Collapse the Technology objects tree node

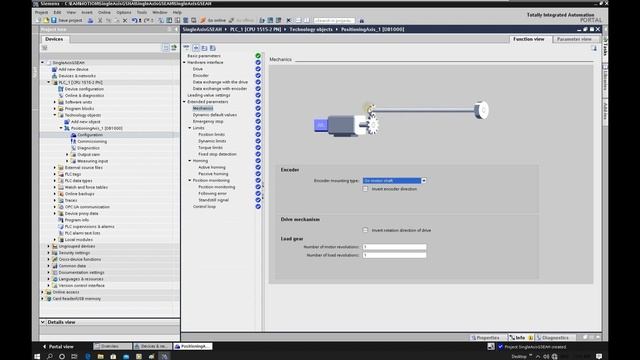coord(55,115)
